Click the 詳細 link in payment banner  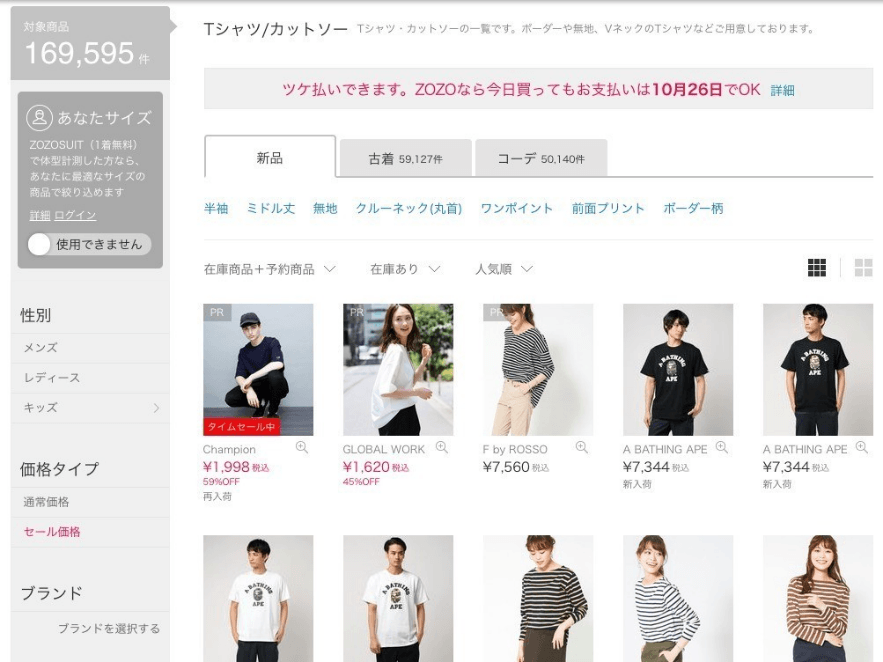pyautogui.click(x=782, y=90)
